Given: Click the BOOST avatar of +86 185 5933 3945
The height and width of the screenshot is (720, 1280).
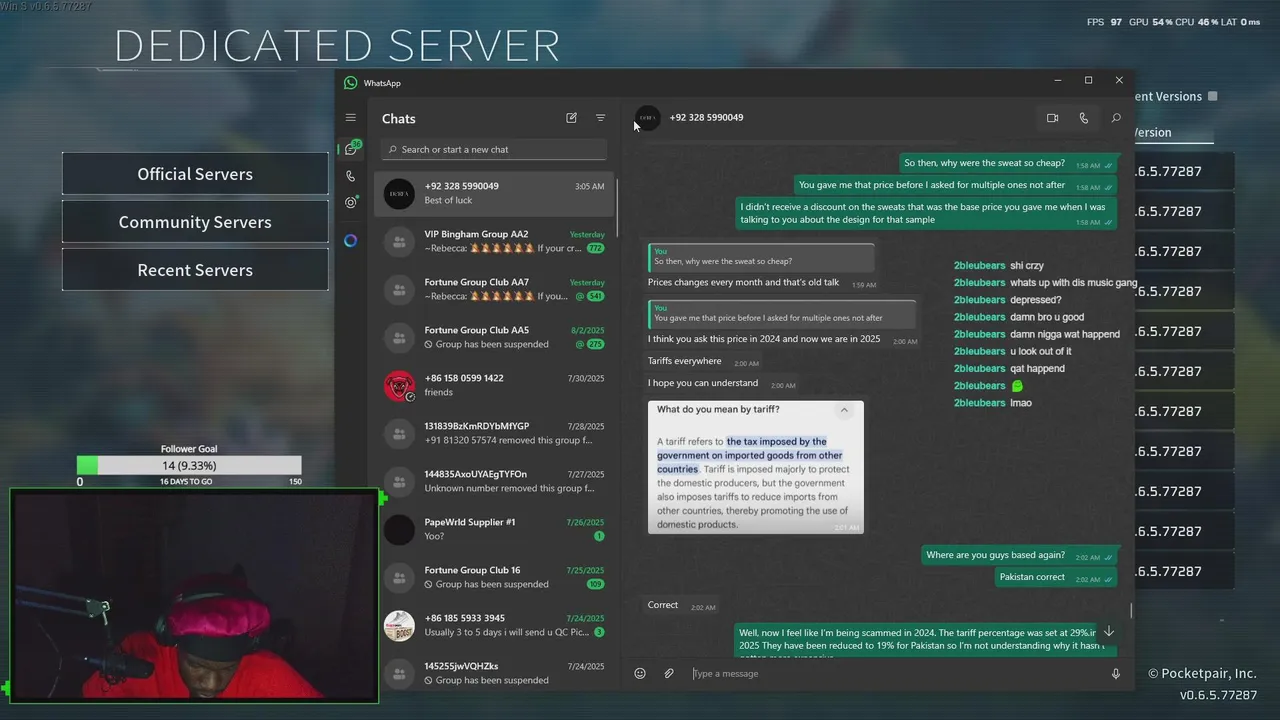Looking at the screenshot, I should pyautogui.click(x=399, y=626).
